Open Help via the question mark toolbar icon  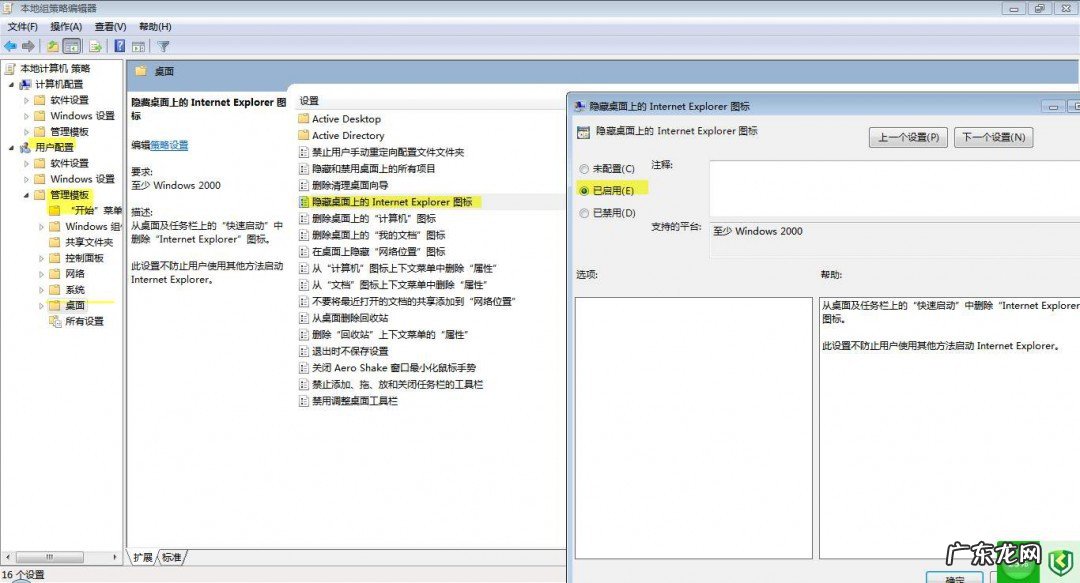(119, 45)
